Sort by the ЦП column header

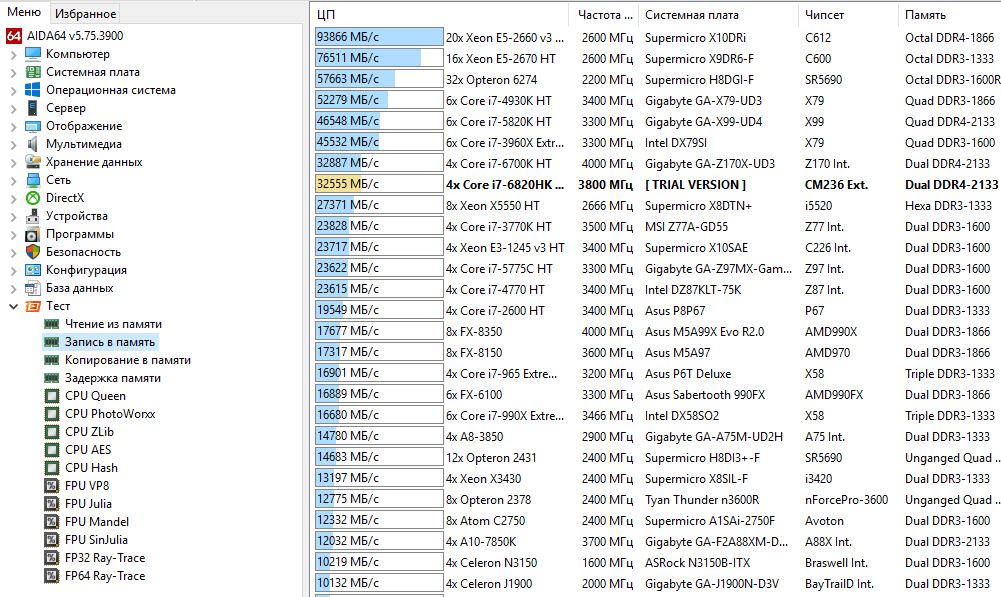(440, 15)
